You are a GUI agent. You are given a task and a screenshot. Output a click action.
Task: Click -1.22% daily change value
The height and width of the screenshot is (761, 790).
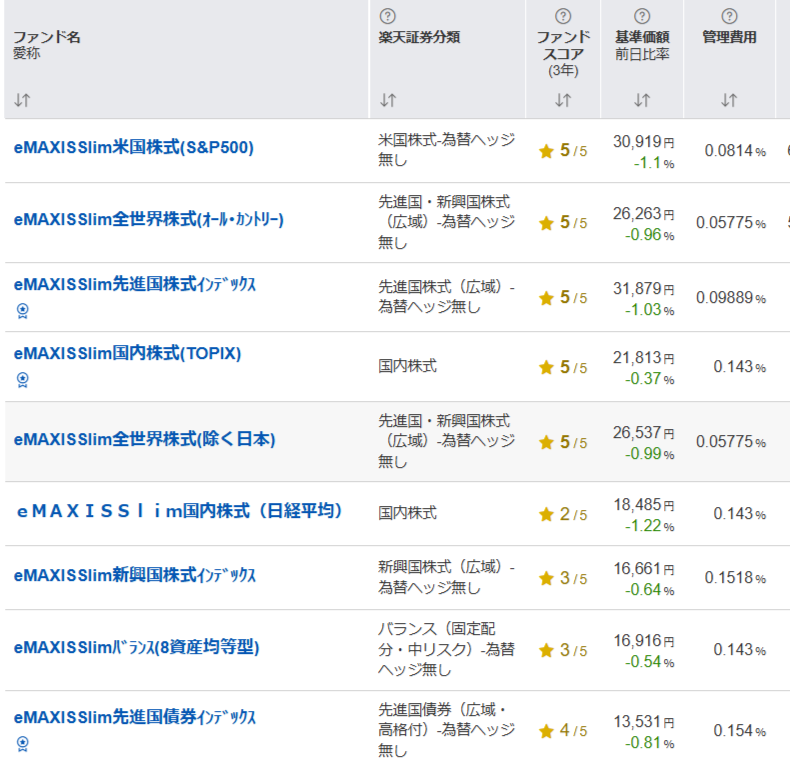click(649, 526)
